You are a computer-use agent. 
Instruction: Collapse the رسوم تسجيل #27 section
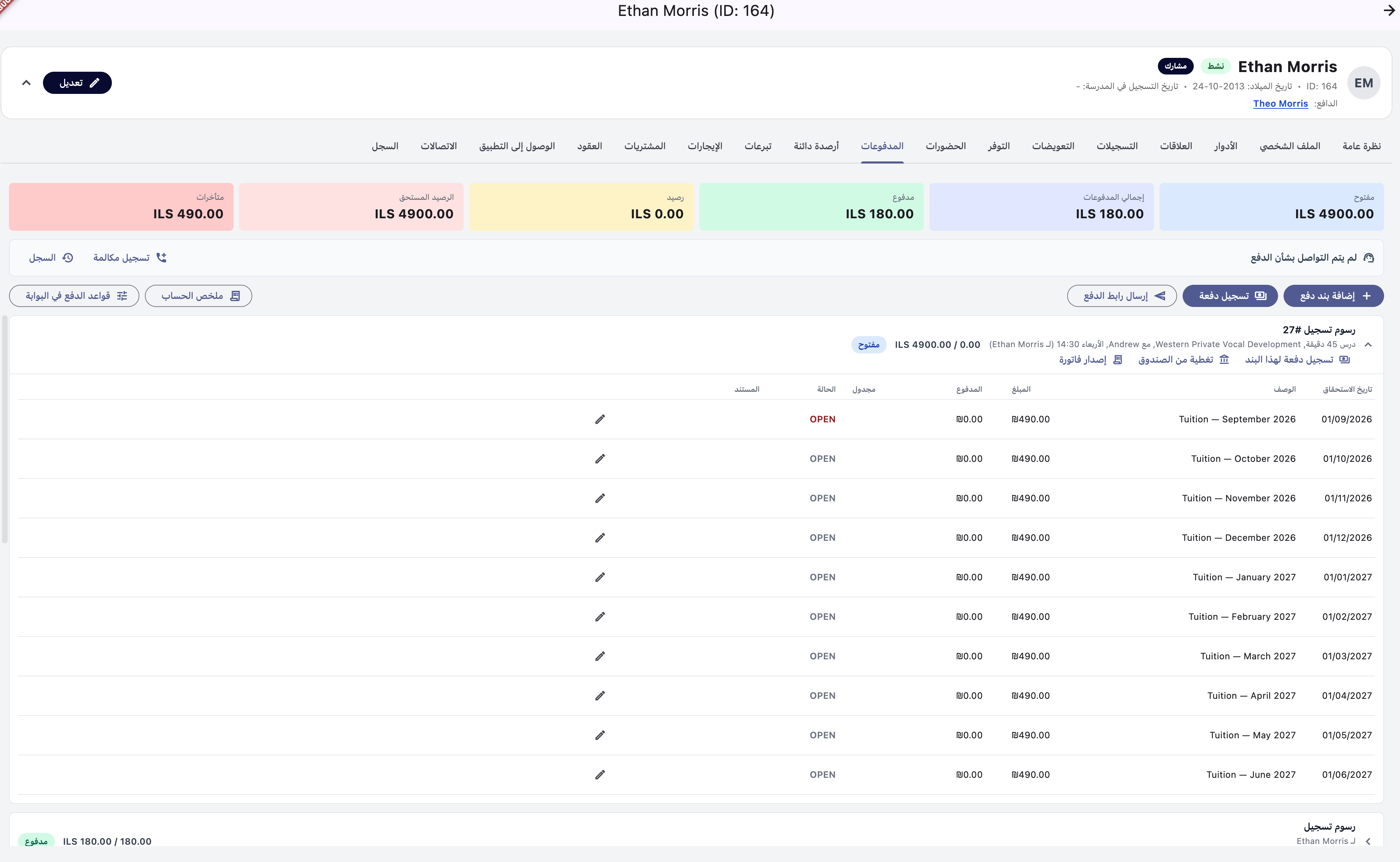(1367, 344)
